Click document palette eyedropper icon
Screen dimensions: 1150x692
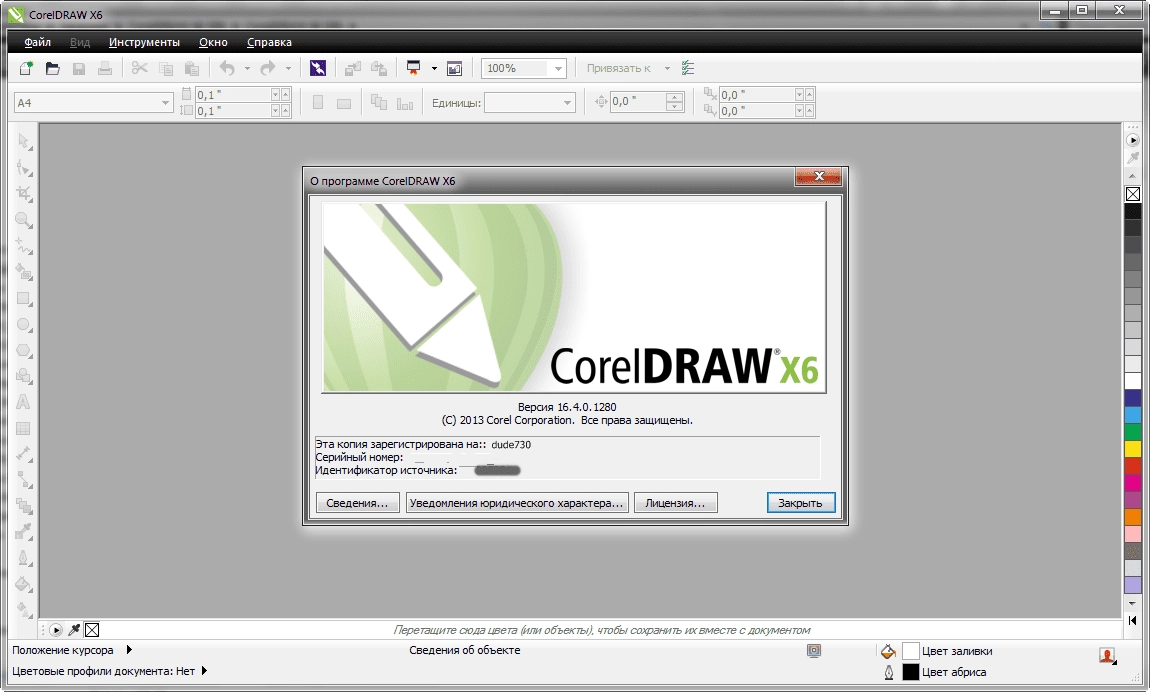74,630
